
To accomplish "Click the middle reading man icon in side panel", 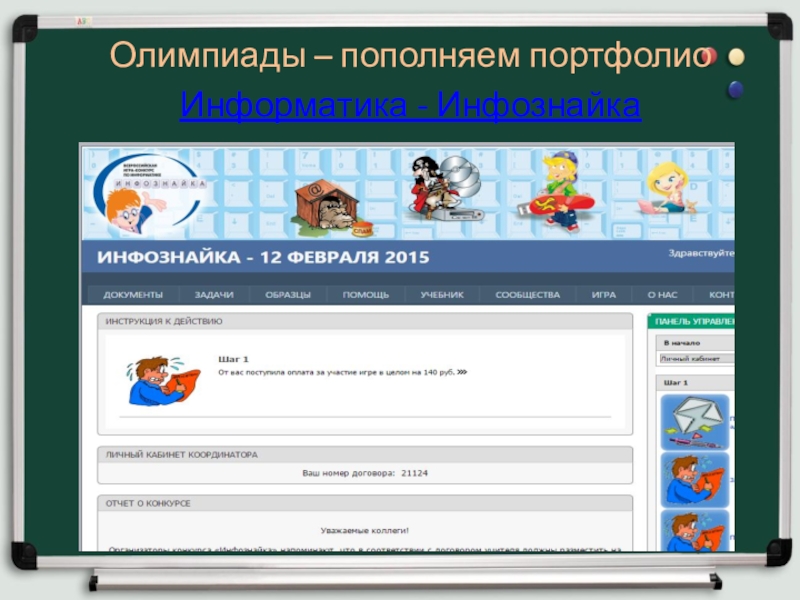I will click(x=695, y=480).
